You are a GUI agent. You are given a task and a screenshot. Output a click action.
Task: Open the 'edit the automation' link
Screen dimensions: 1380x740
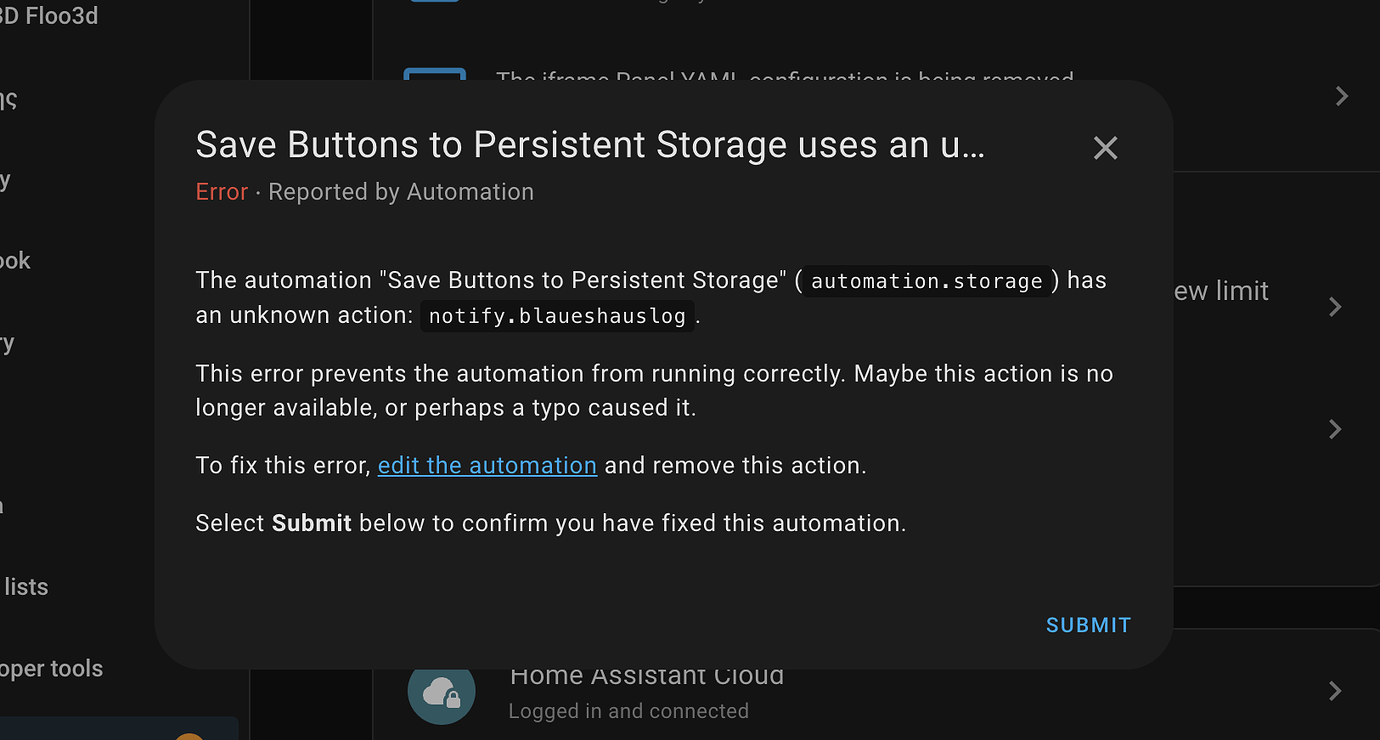coord(487,465)
